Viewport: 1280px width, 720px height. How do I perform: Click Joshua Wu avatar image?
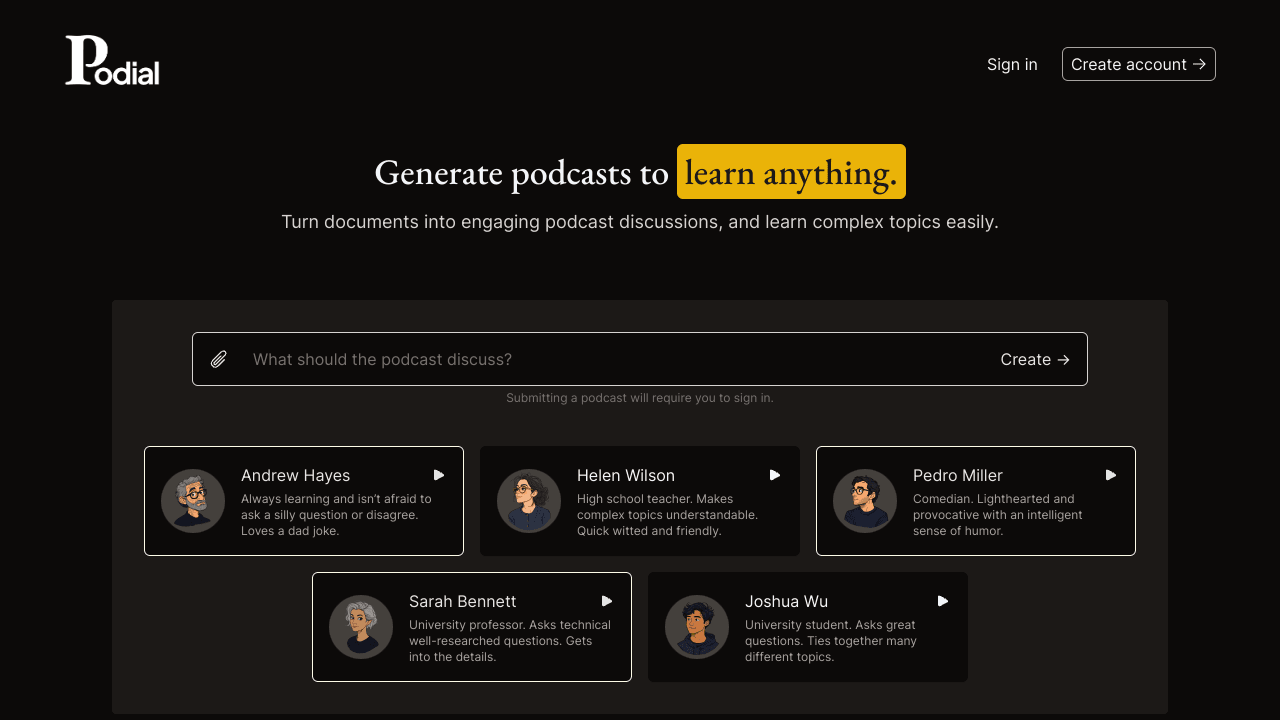[x=697, y=627]
